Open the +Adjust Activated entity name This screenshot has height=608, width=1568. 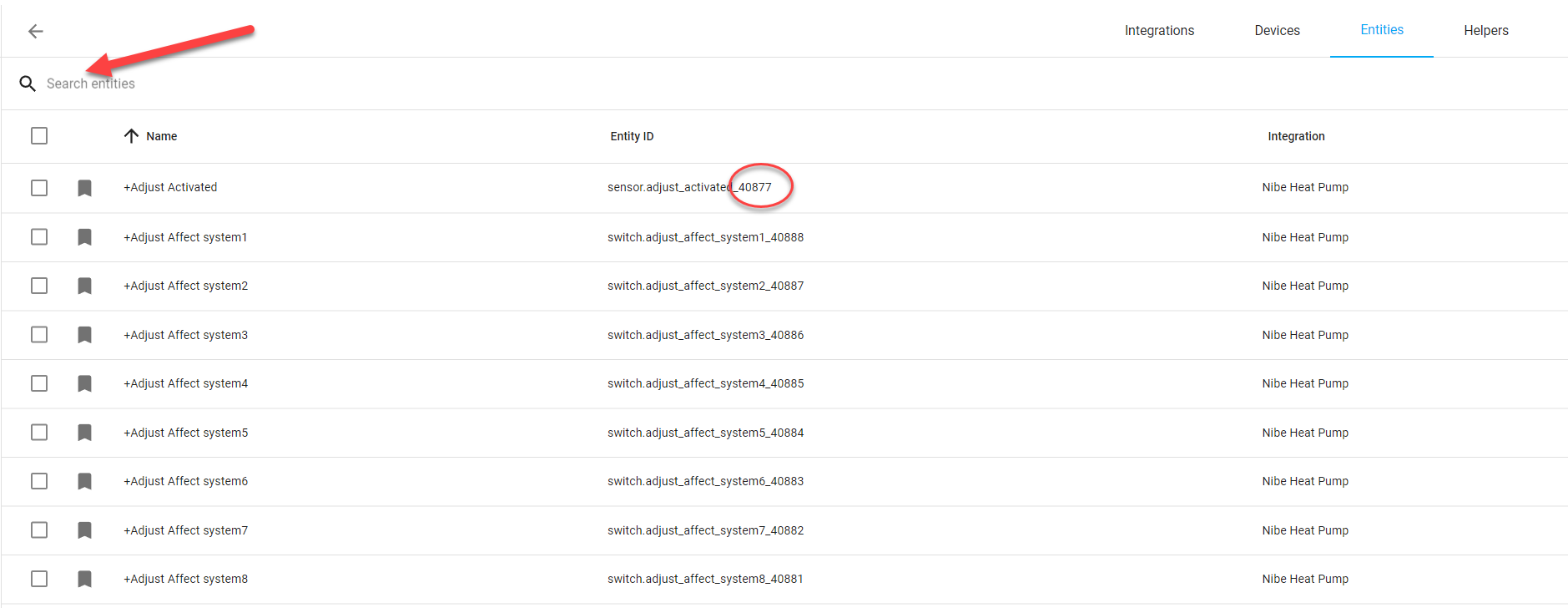pos(170,187)
